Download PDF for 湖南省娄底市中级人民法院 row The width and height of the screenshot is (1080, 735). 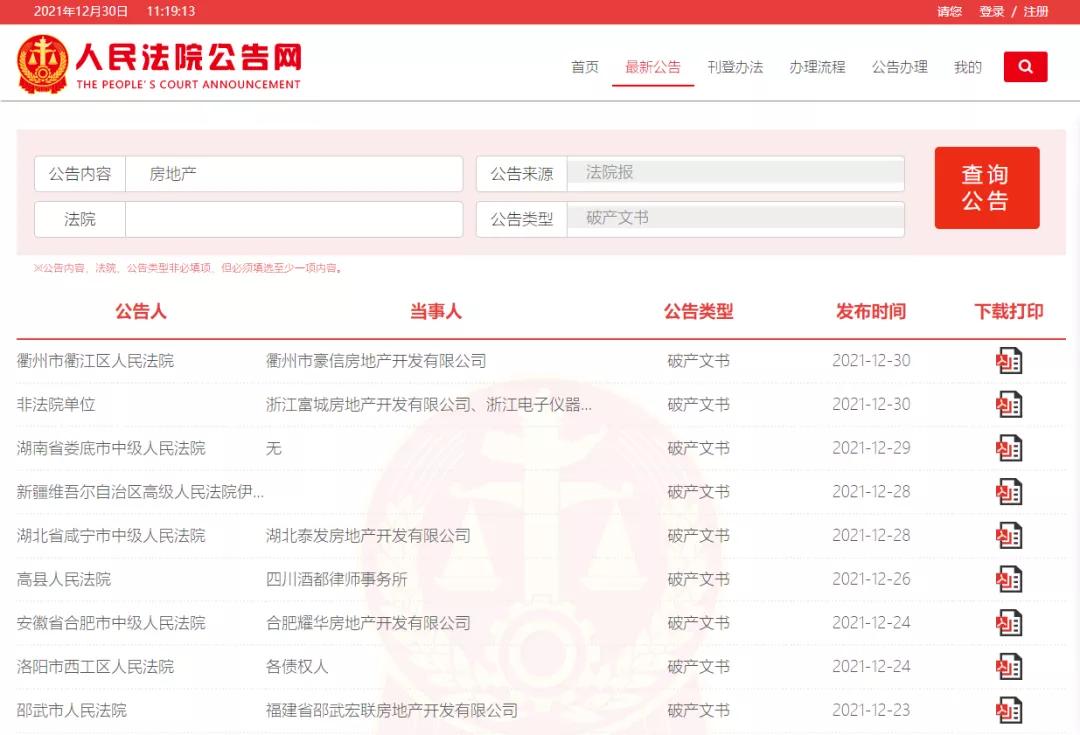tap(1009, 448)
